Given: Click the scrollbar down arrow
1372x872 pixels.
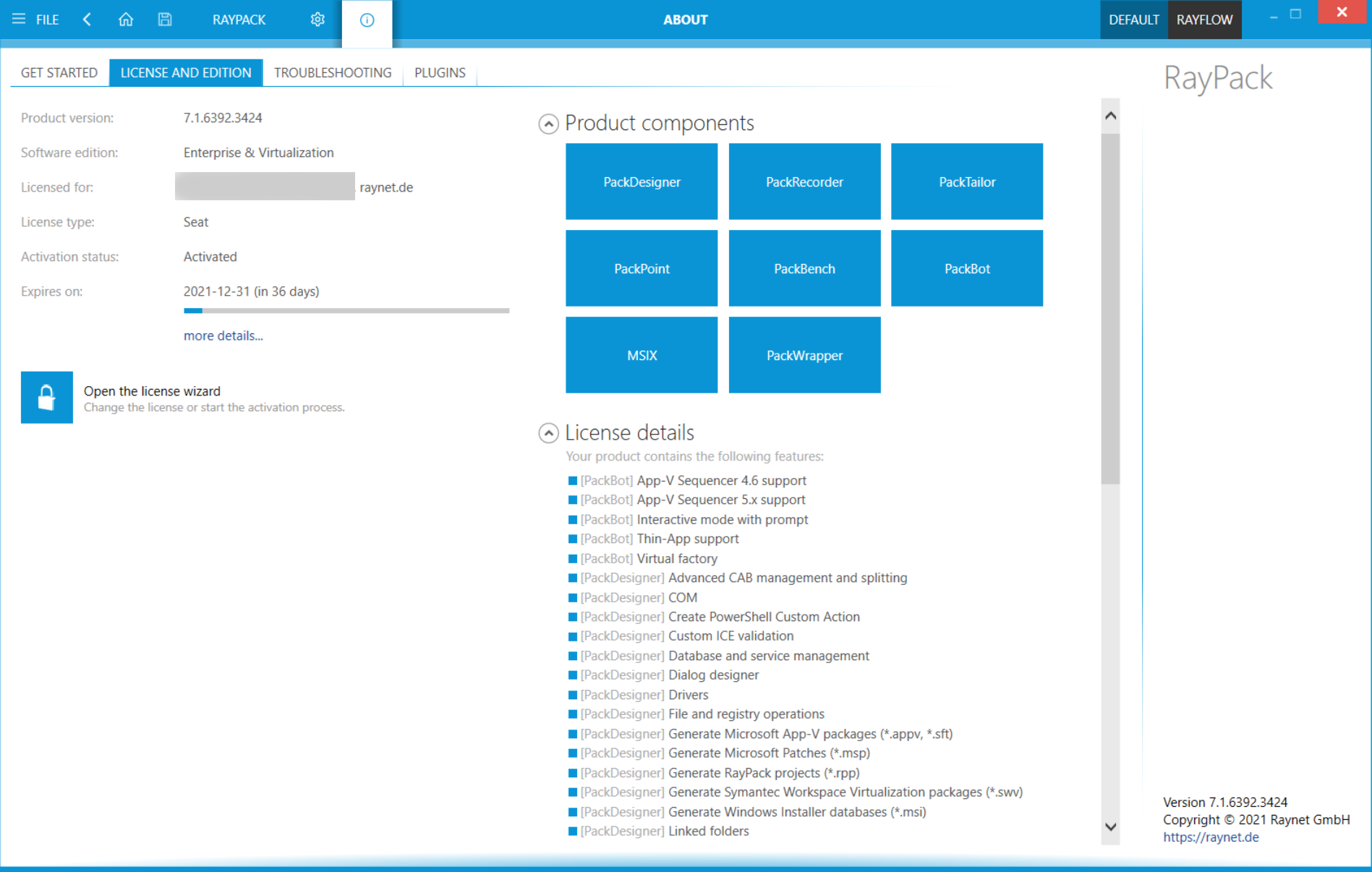Looking at the screenshot, I should [1111, 827].
